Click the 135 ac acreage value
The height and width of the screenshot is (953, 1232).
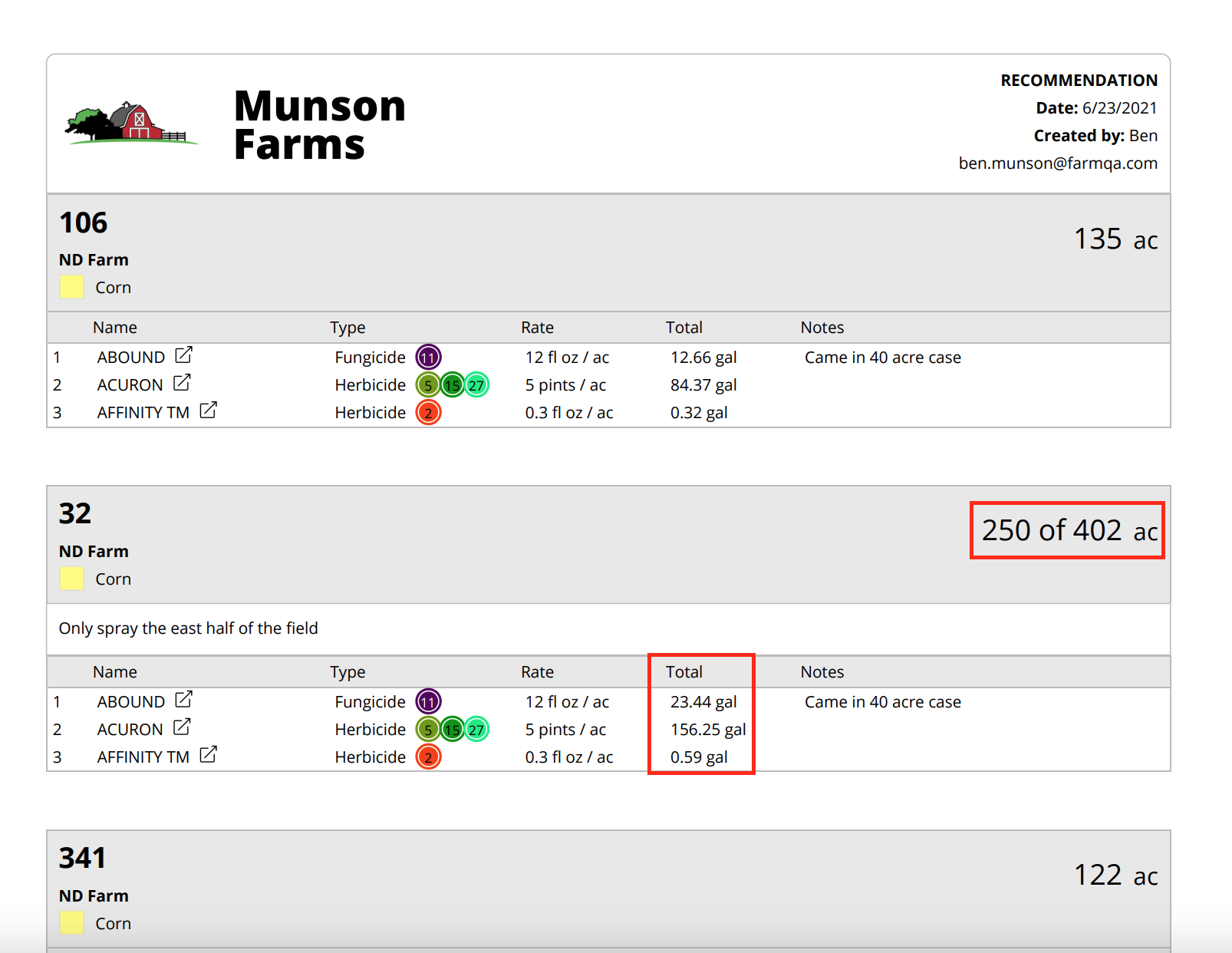[1115, 239]
